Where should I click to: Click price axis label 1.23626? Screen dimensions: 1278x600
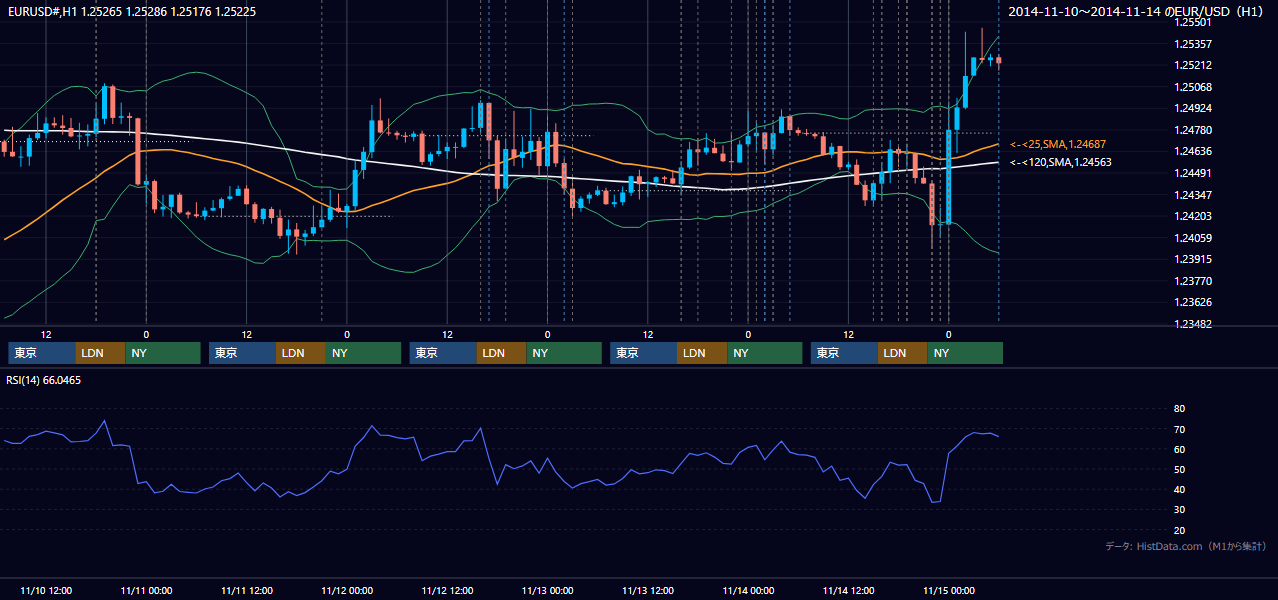[x=1192, y=302]
